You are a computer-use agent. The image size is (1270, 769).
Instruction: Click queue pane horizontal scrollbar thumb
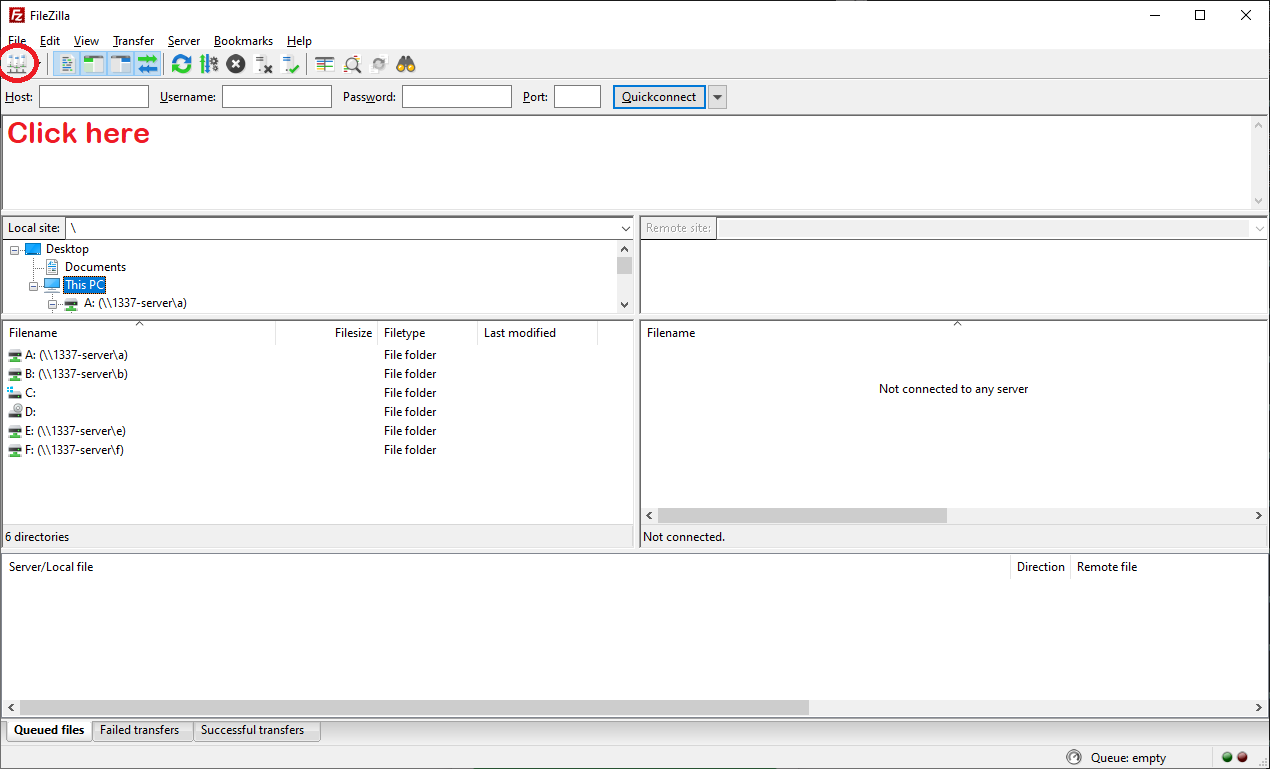tap(414, 708)
